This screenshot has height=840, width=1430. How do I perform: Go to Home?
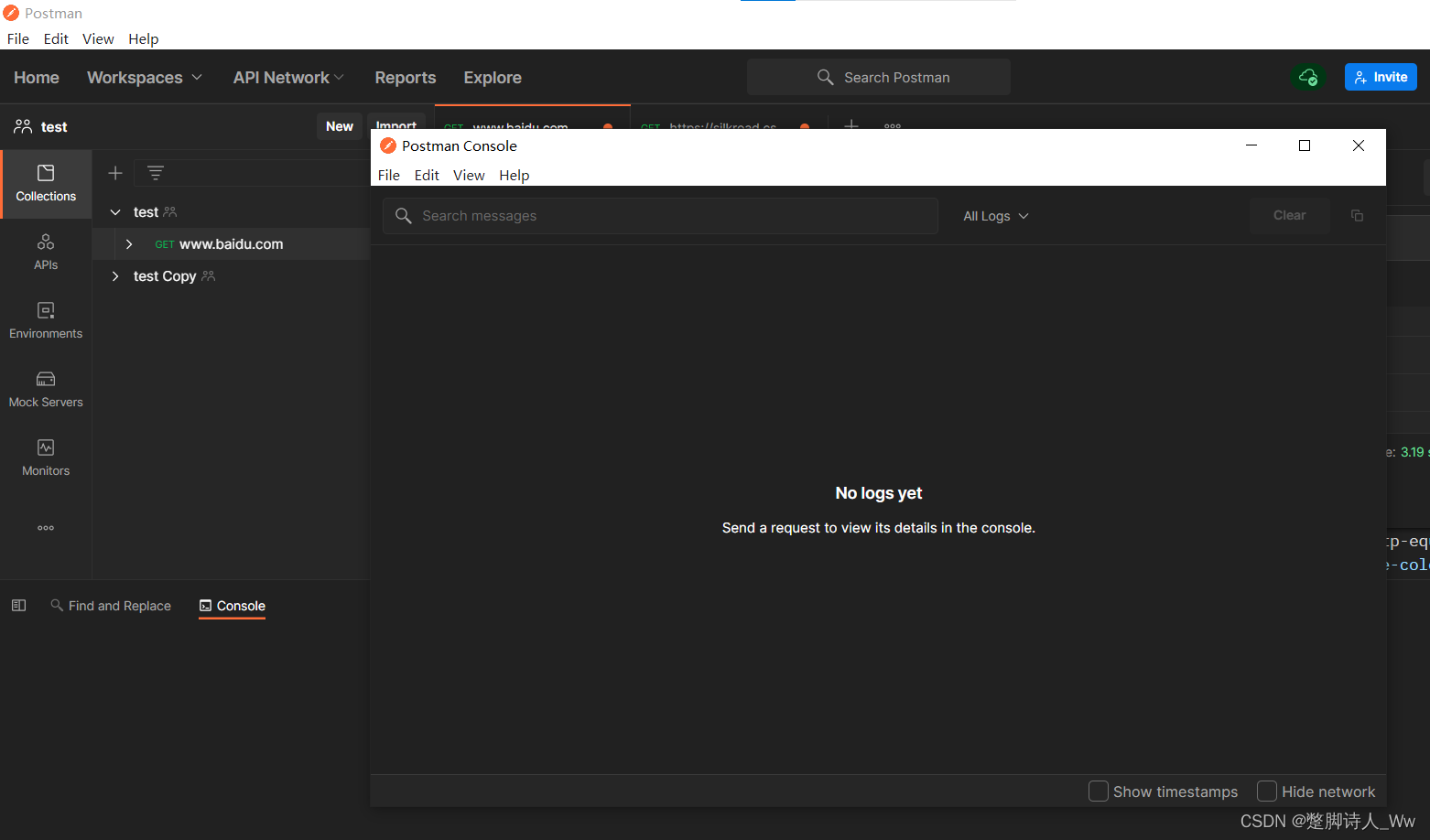coord(37,78)
